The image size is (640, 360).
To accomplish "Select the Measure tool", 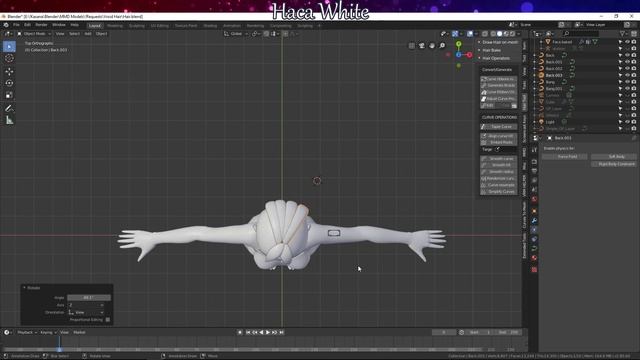I will tap(9, 120).
